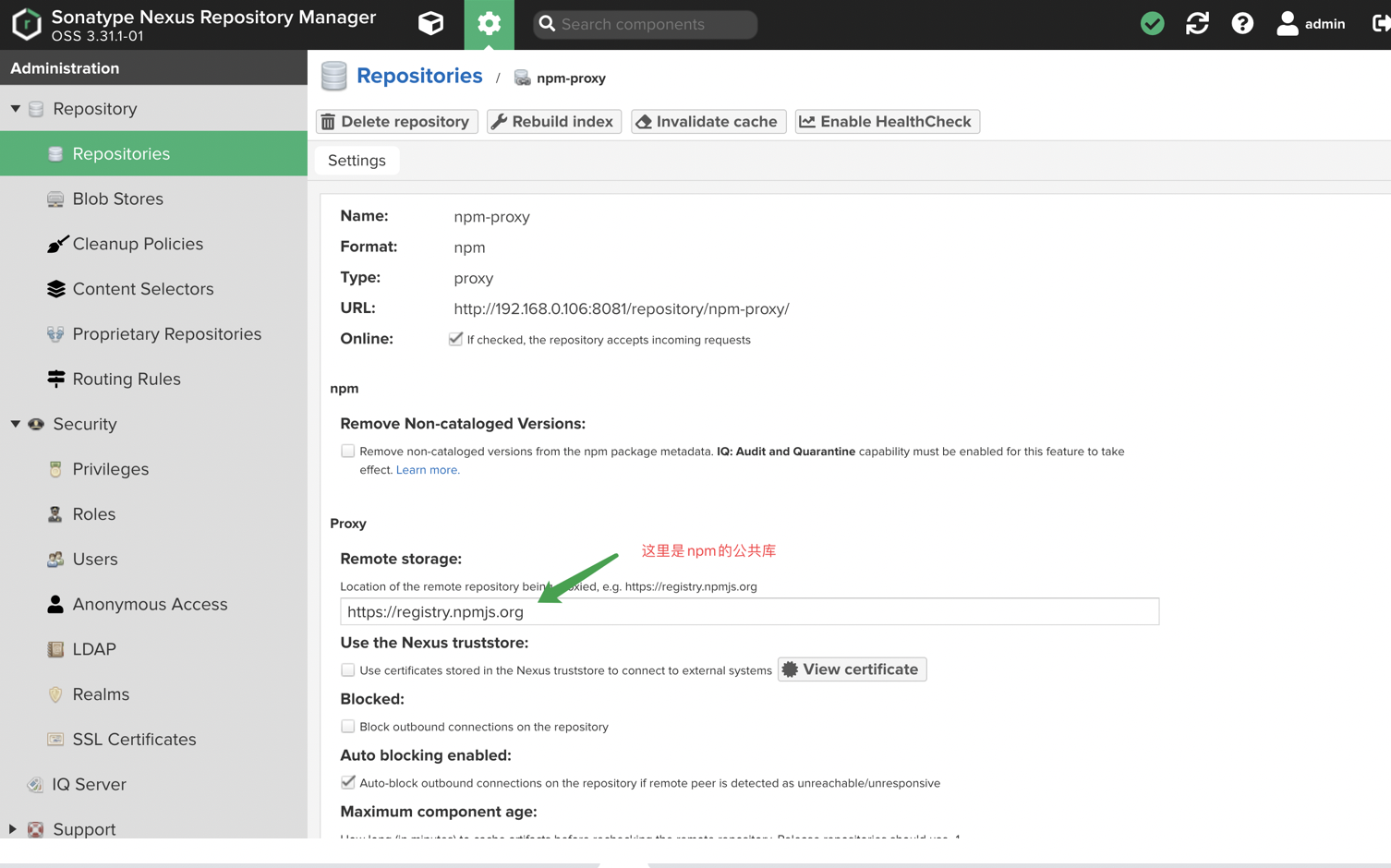Click the Refresh icon in header

(1197, 24)
